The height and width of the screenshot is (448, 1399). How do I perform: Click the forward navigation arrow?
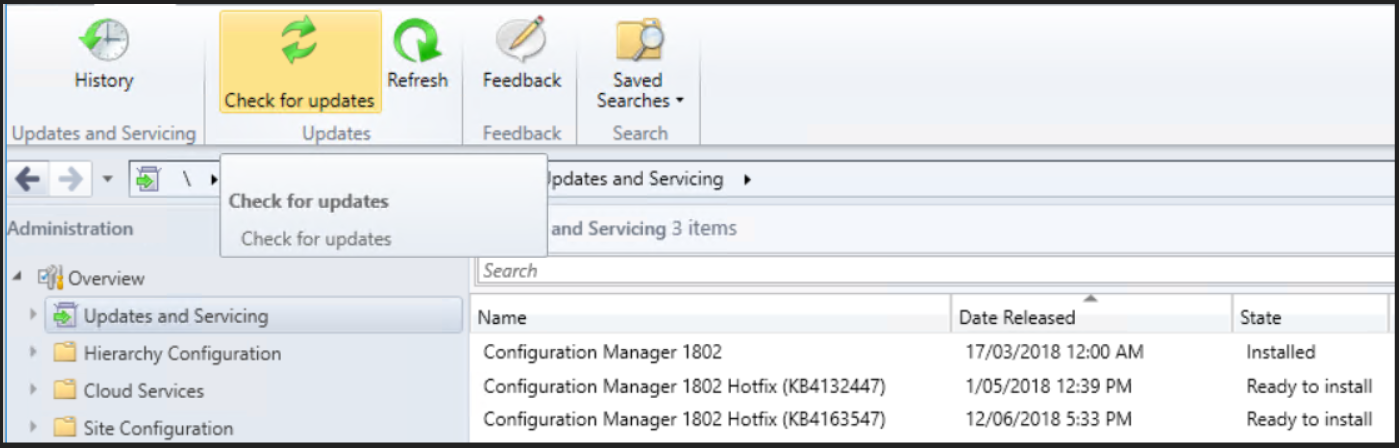click(x=71, y=180)
